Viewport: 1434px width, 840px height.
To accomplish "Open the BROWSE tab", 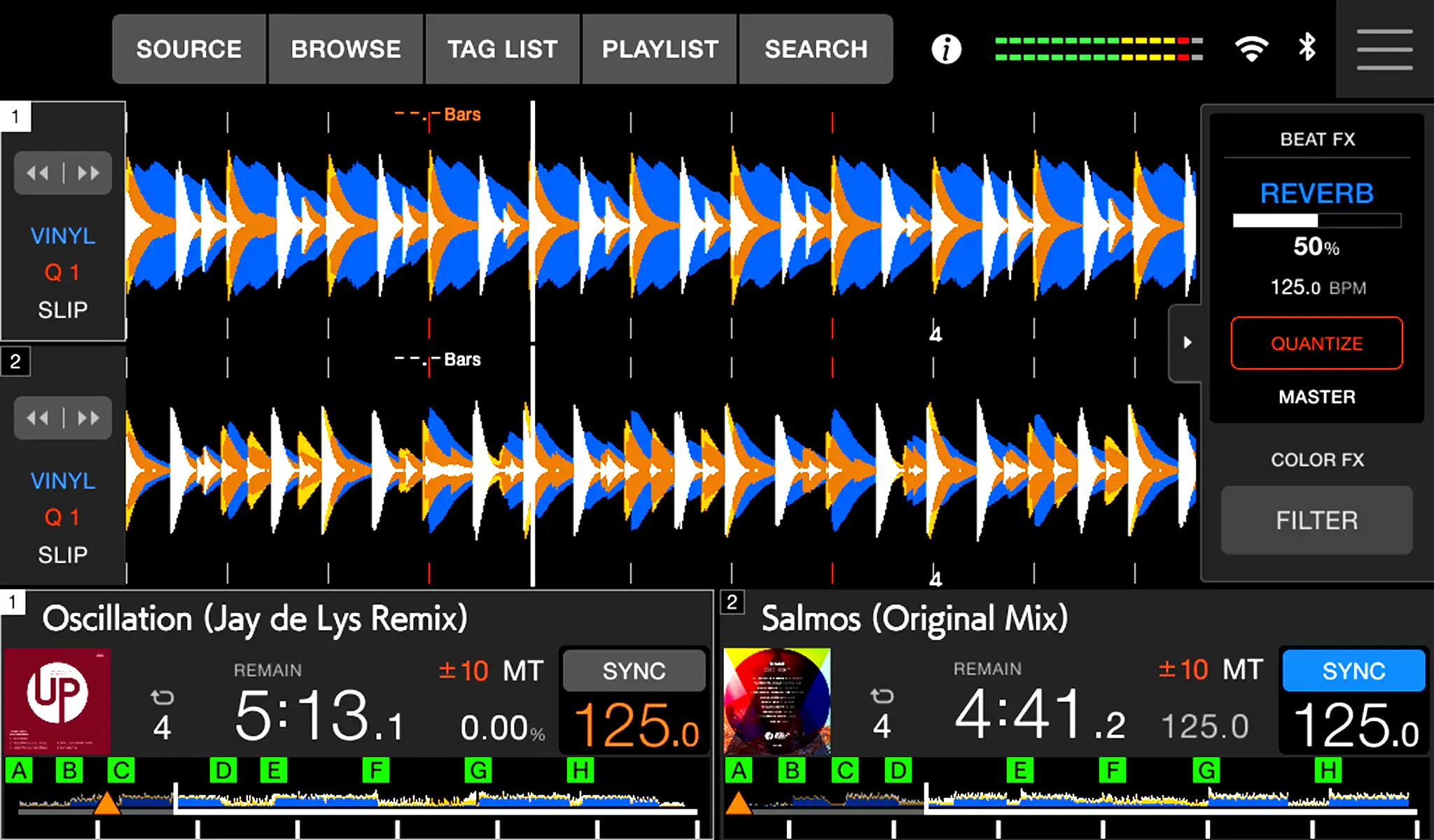I will pyautogui.click(x=346, y=49).
